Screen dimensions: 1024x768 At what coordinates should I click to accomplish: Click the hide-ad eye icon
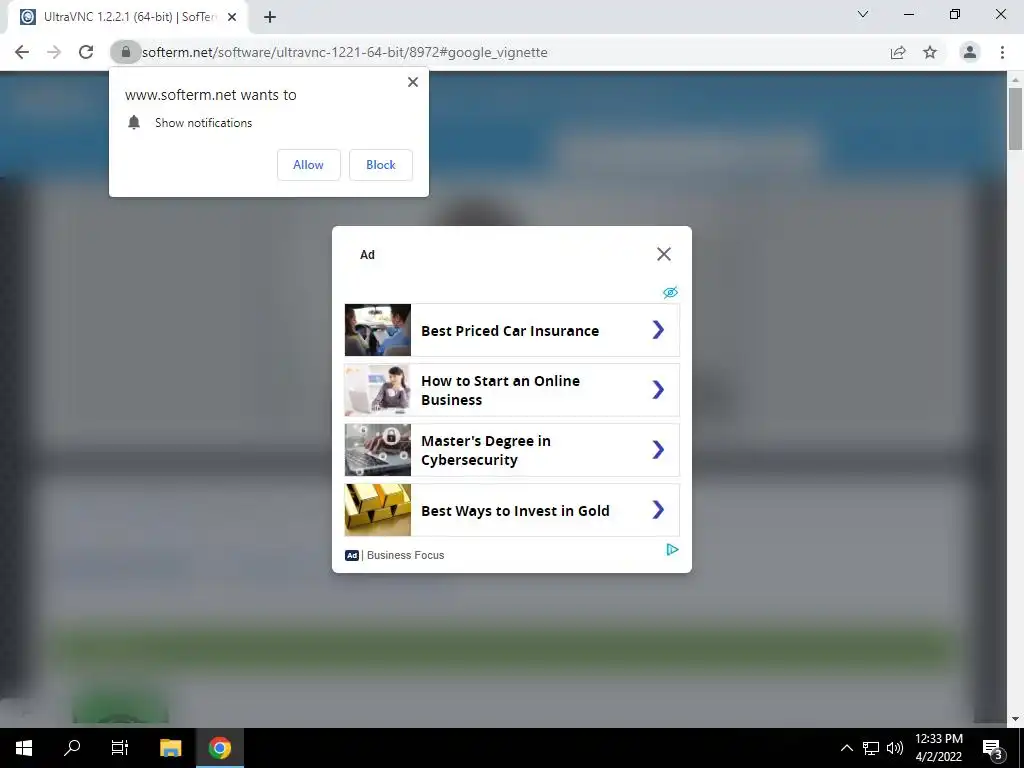670,292
